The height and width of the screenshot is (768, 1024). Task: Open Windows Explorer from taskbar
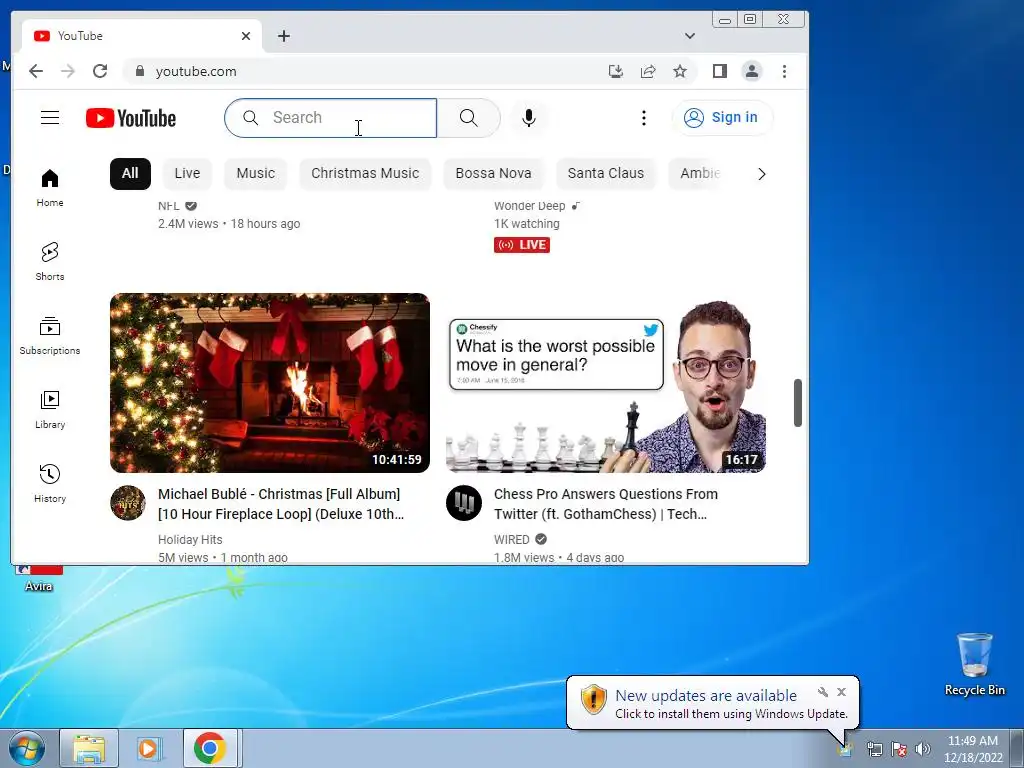pyautogui.click(x=89, y=748)
